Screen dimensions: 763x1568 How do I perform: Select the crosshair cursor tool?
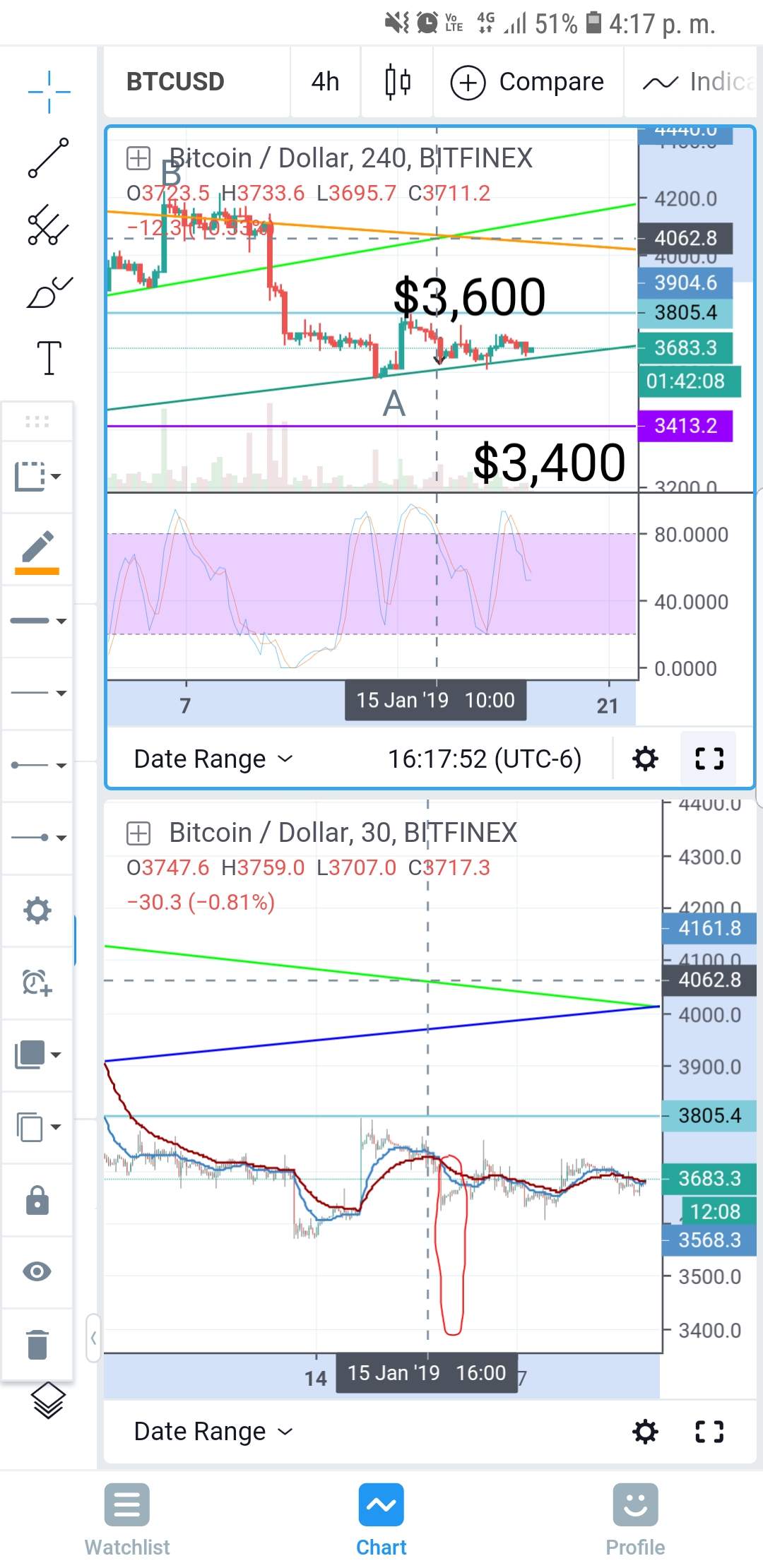pyautogui.click(x=49, y=92)
